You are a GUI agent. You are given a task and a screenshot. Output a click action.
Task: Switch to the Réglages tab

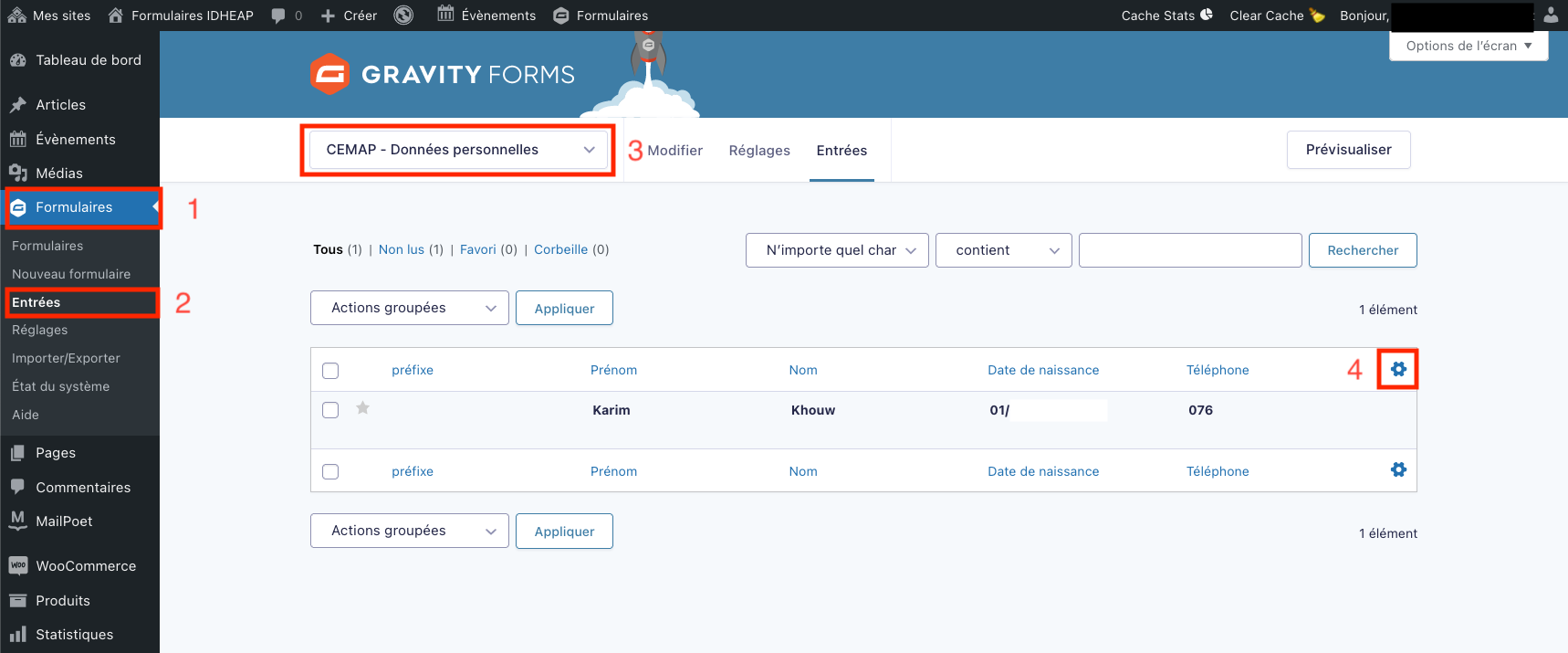758,151
